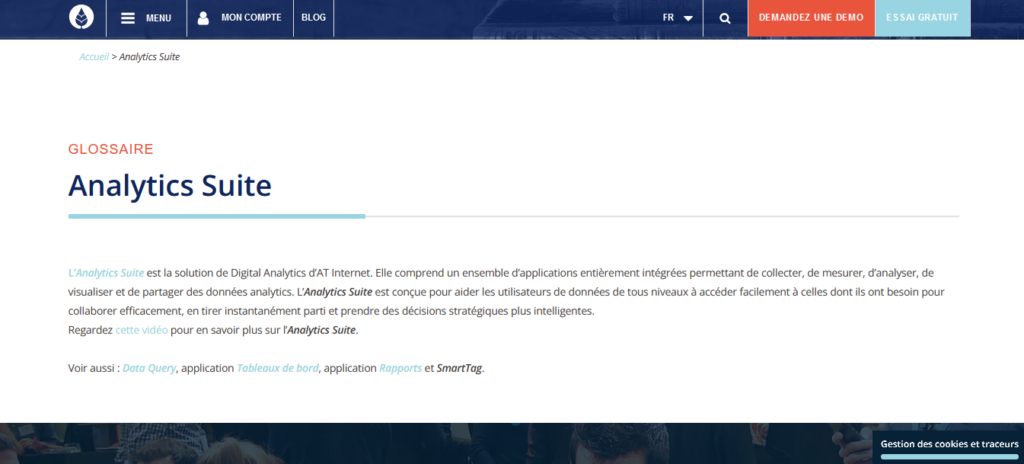
Task: Click ESSAI GRATUIT button
Action: coord(922,18)
